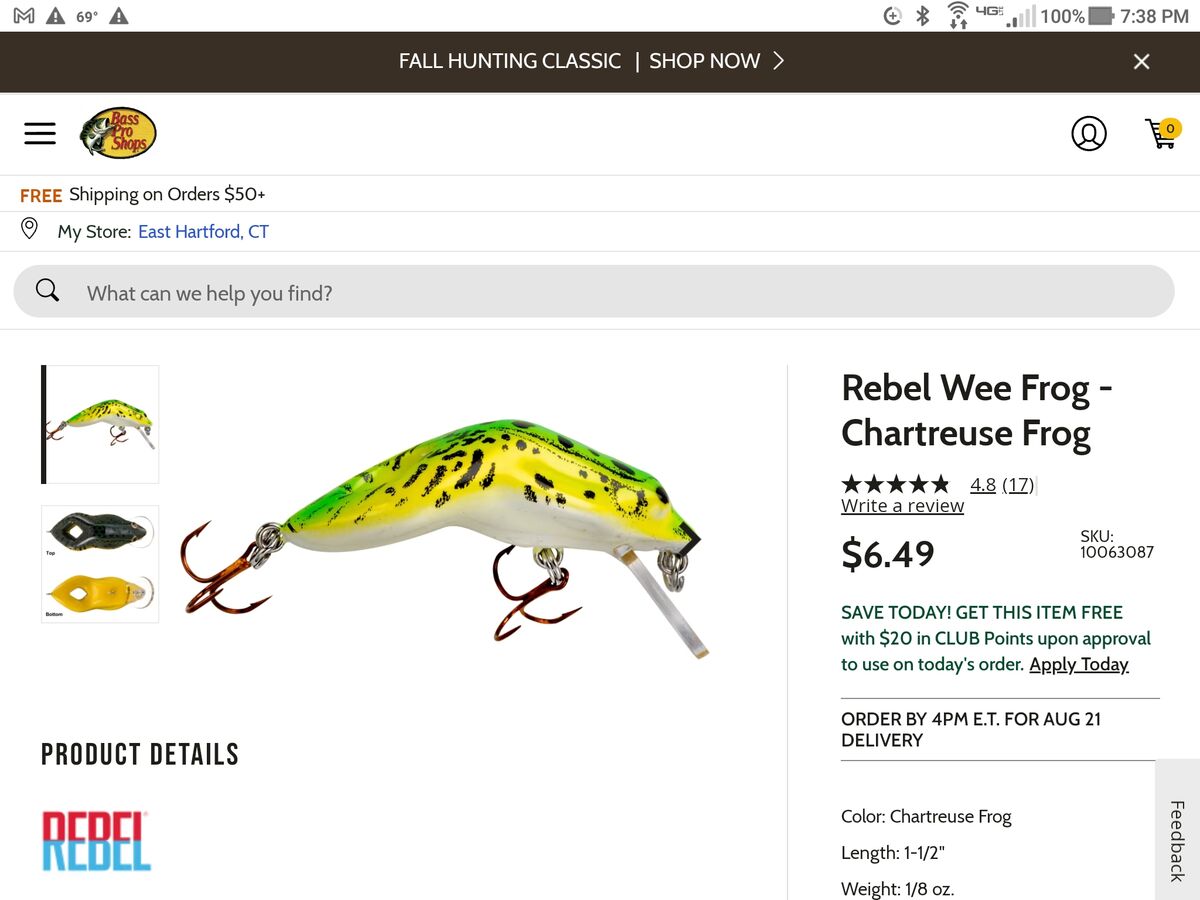This screenshot has height=900, width=1200.
Task: Click Write a review
Action: 902,506
